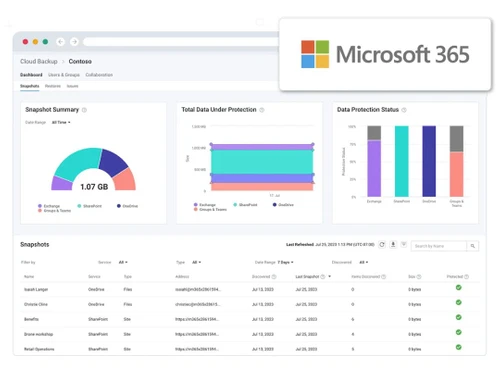Click the Size column help icon
Screen dimensions: 500x375
point(419,277)
